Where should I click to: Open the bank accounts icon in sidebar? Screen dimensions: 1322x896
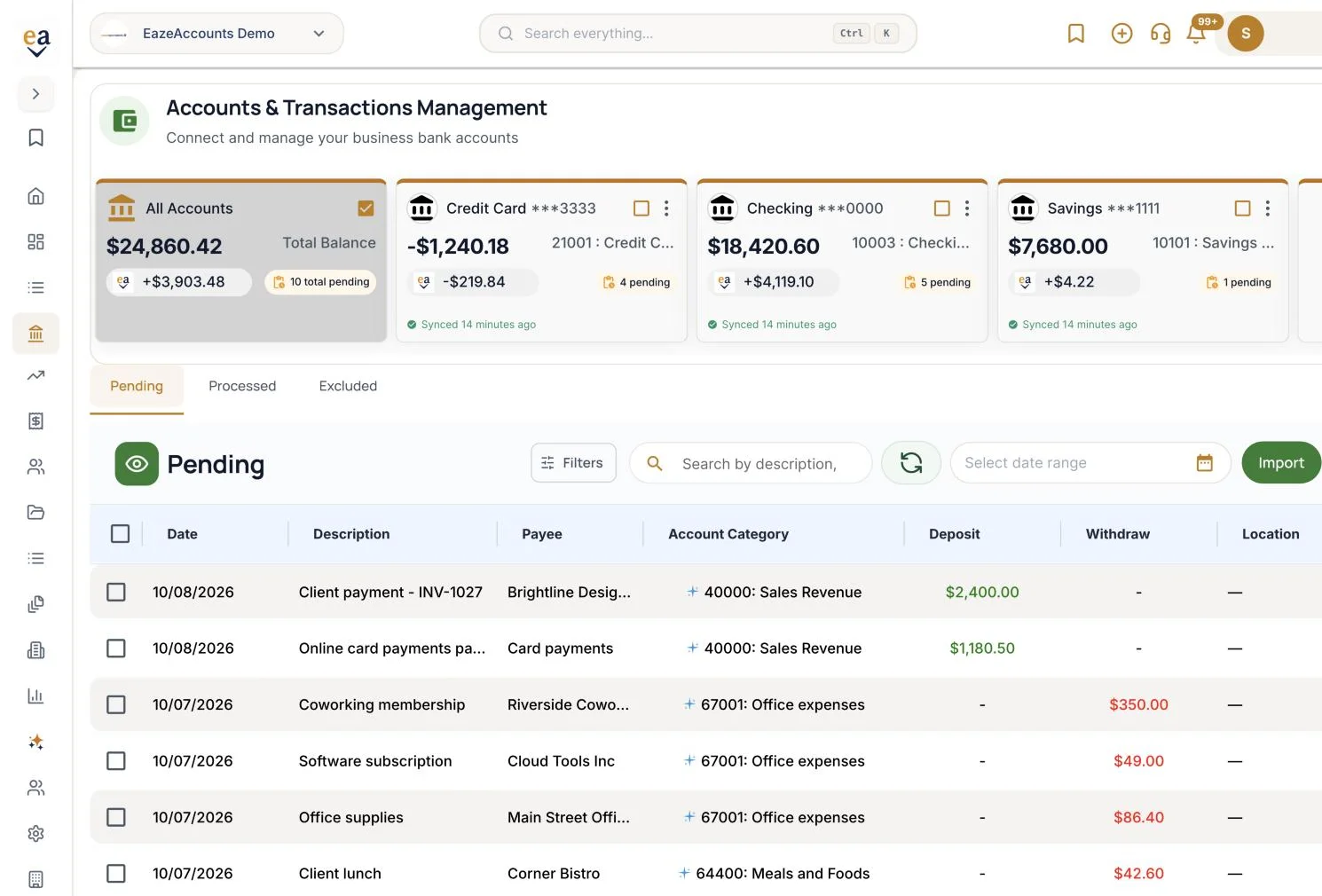pos(35,334)
